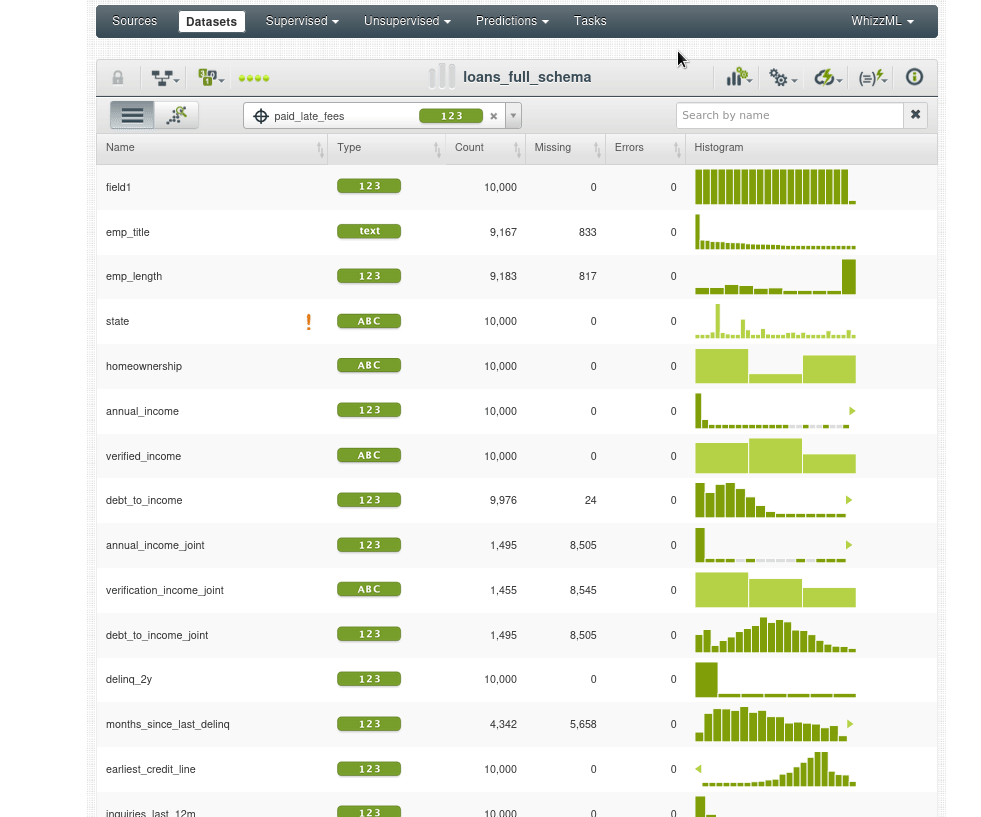
Task: Open the WhizzML scripting icon menu
Action: 873,78
